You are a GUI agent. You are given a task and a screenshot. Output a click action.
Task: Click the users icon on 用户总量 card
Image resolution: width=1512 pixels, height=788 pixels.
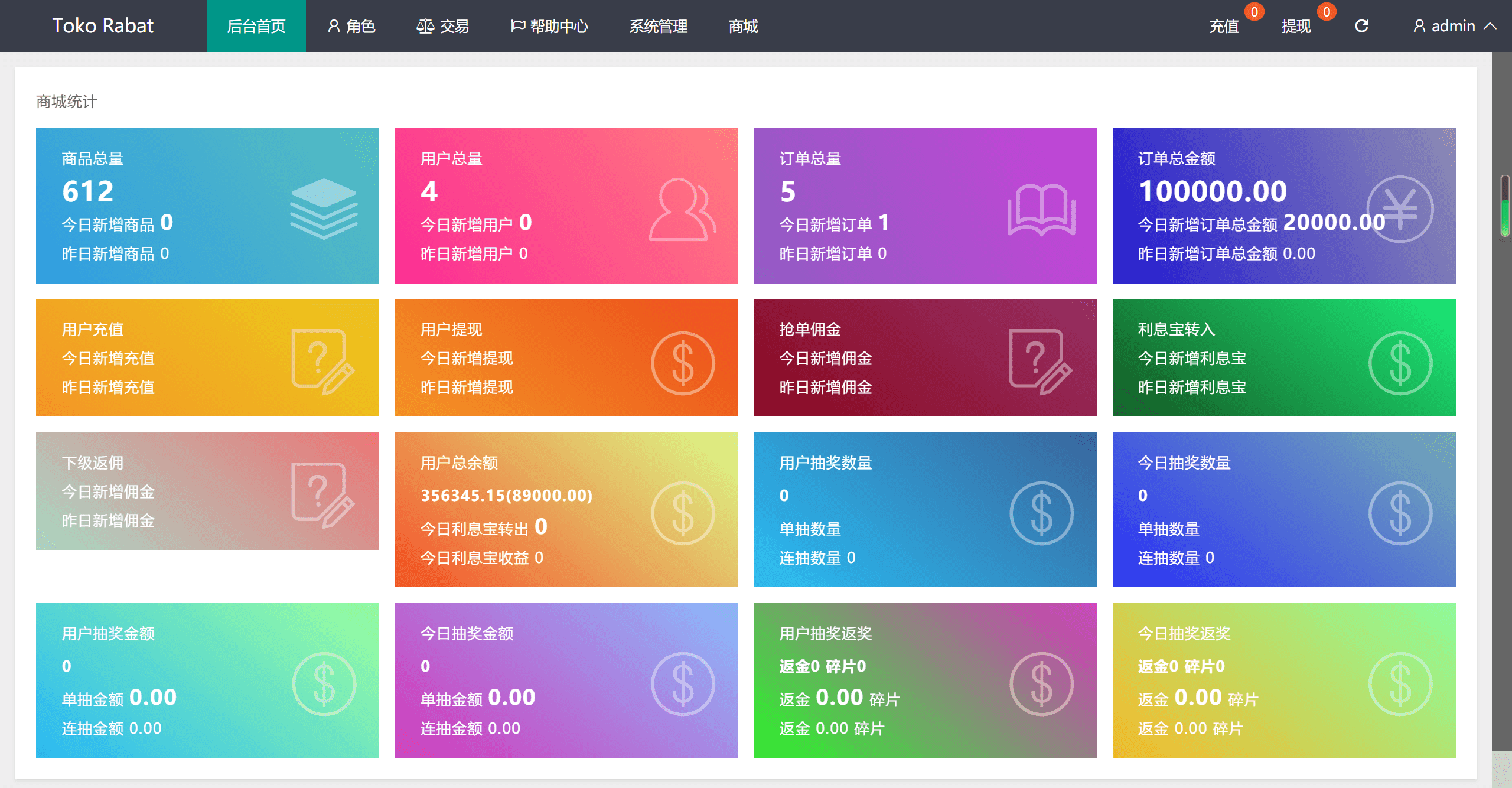click(x=682, y=210)
